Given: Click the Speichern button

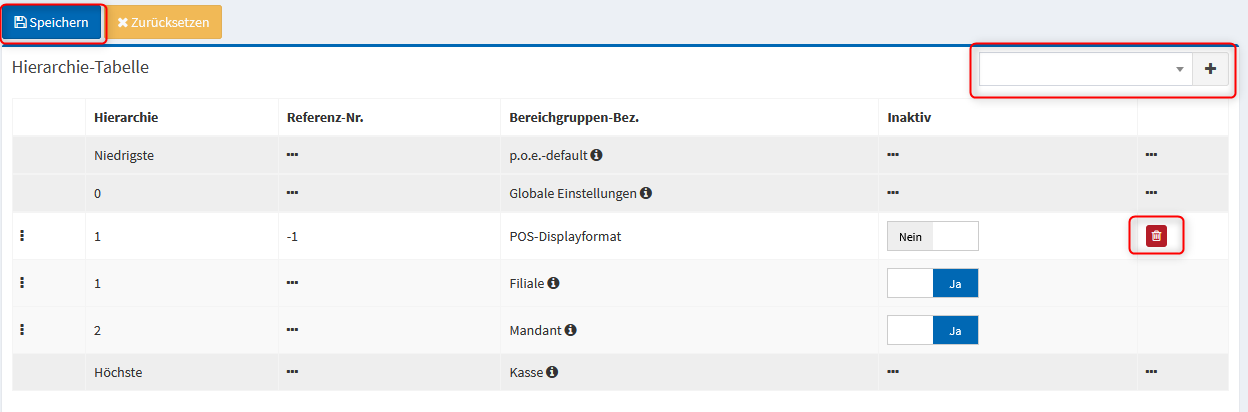Looking at the screenshot, I should coord(52,22).
